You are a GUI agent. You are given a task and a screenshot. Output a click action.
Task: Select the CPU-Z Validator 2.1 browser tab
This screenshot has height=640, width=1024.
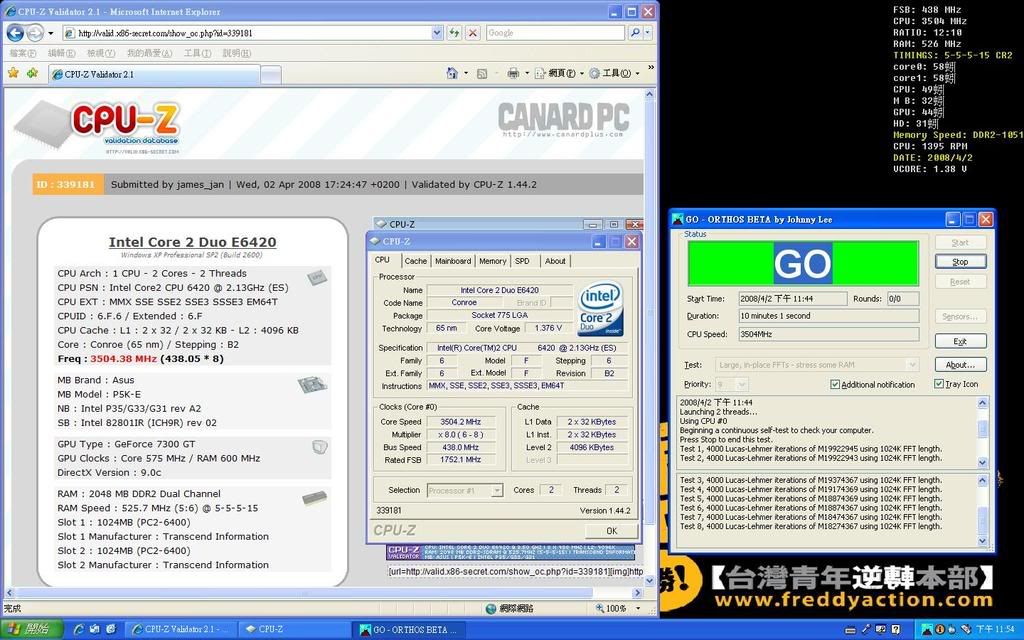click(x=154, y=74)
